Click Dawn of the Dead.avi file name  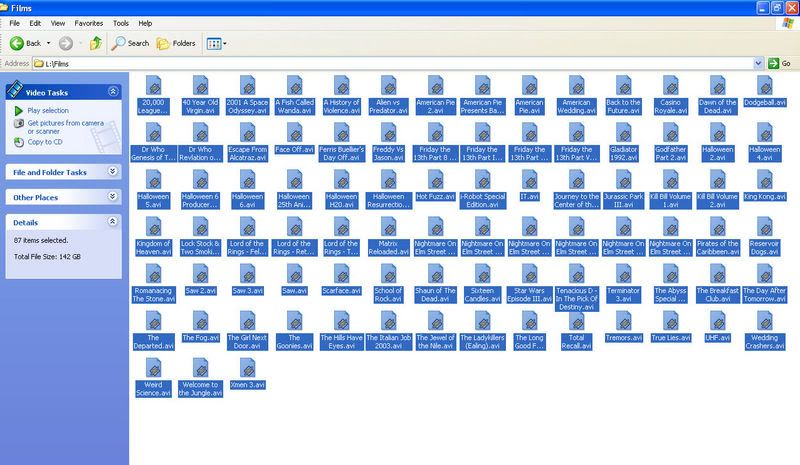717,107
